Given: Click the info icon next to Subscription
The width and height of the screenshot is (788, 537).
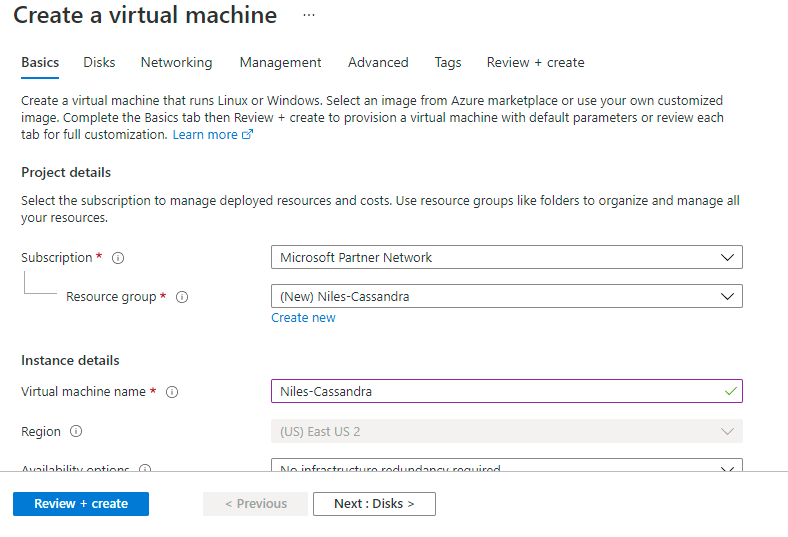Looking at the screenshot, I should point(118,258).
